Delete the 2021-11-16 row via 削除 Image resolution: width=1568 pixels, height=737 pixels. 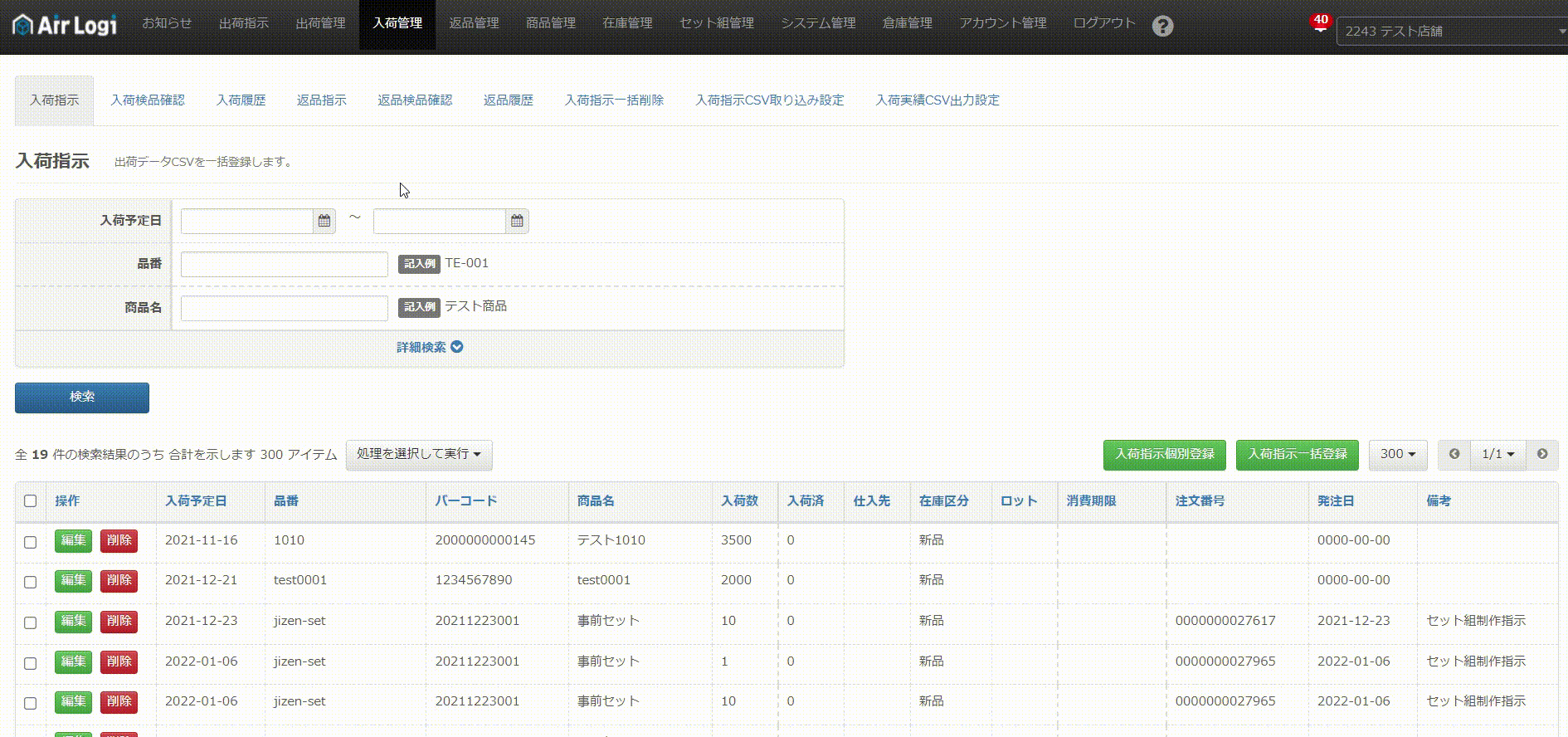click(x=119, y=540)
